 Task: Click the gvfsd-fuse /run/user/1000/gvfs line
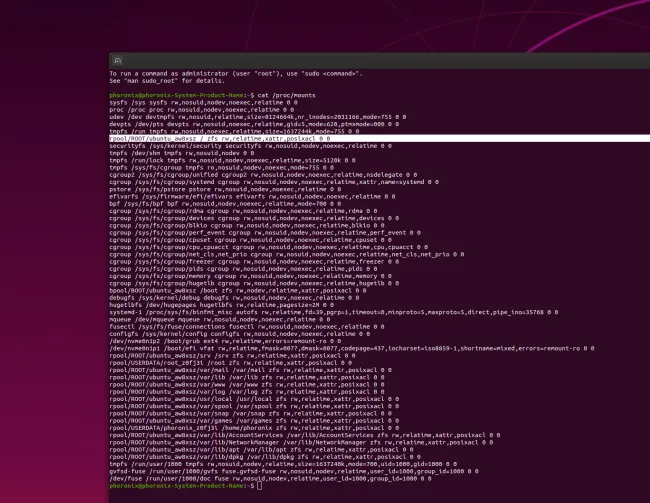tap(294, 471)
